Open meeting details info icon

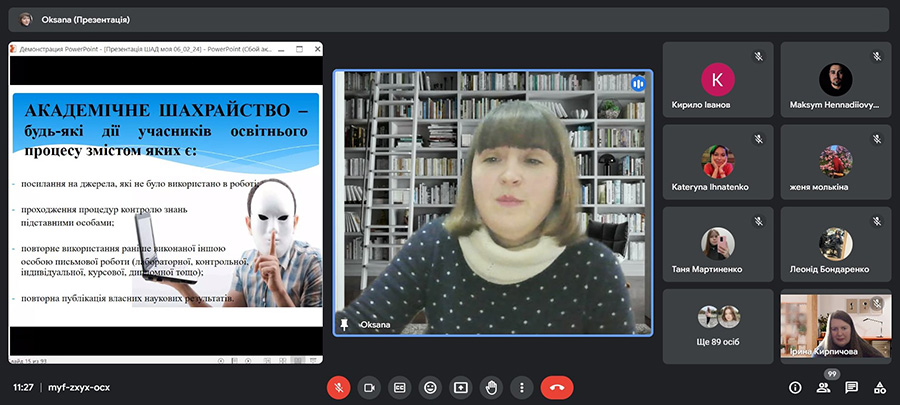pyautogui.click(x=795, y=388)
